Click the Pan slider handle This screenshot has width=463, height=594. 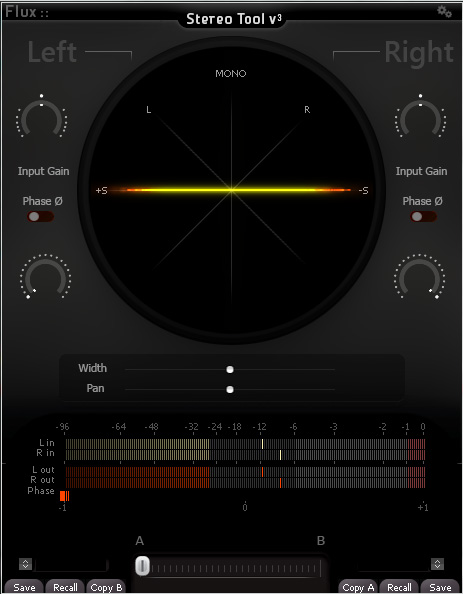(x=230, y=389)
